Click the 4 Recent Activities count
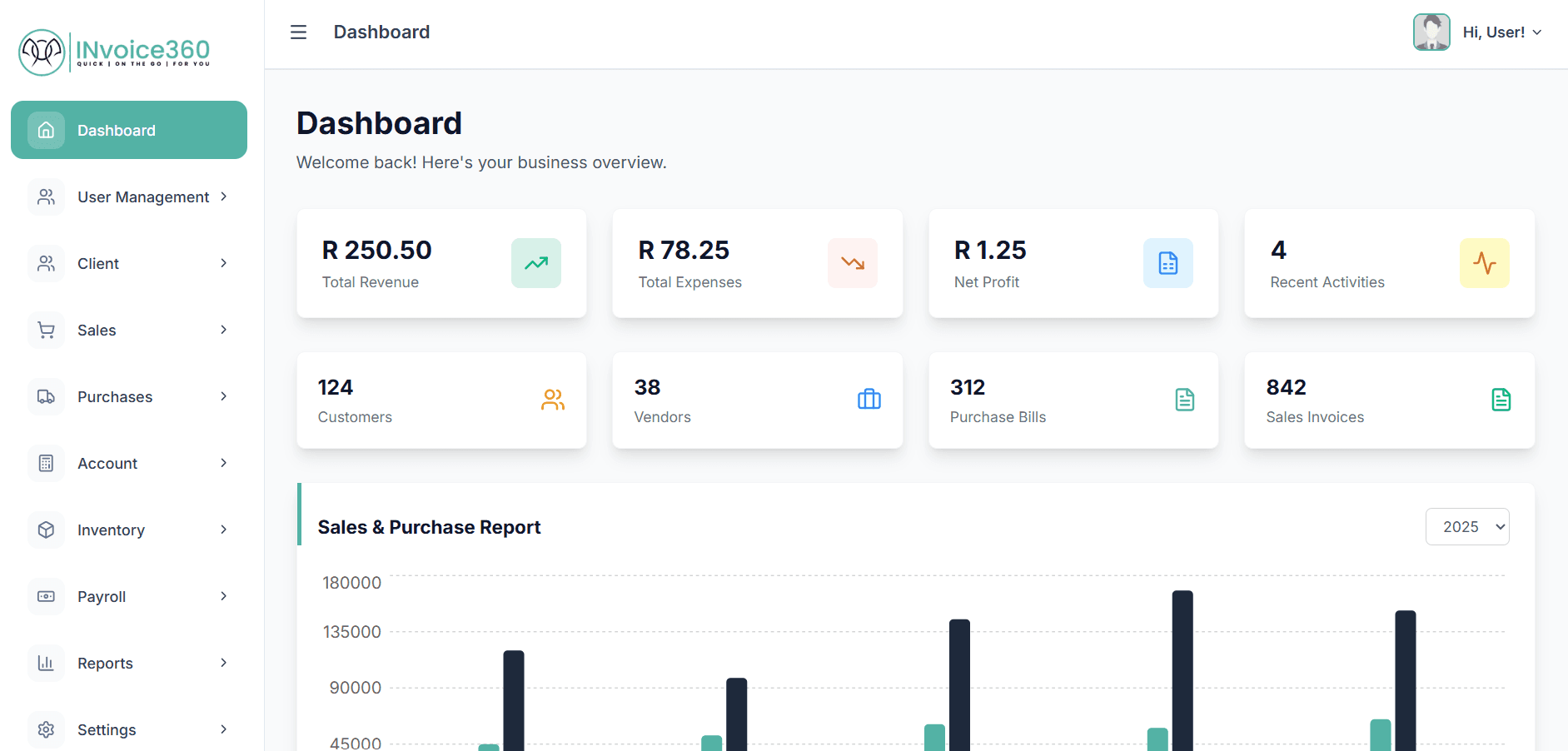1568x751 pixels. coord(1279,250)
